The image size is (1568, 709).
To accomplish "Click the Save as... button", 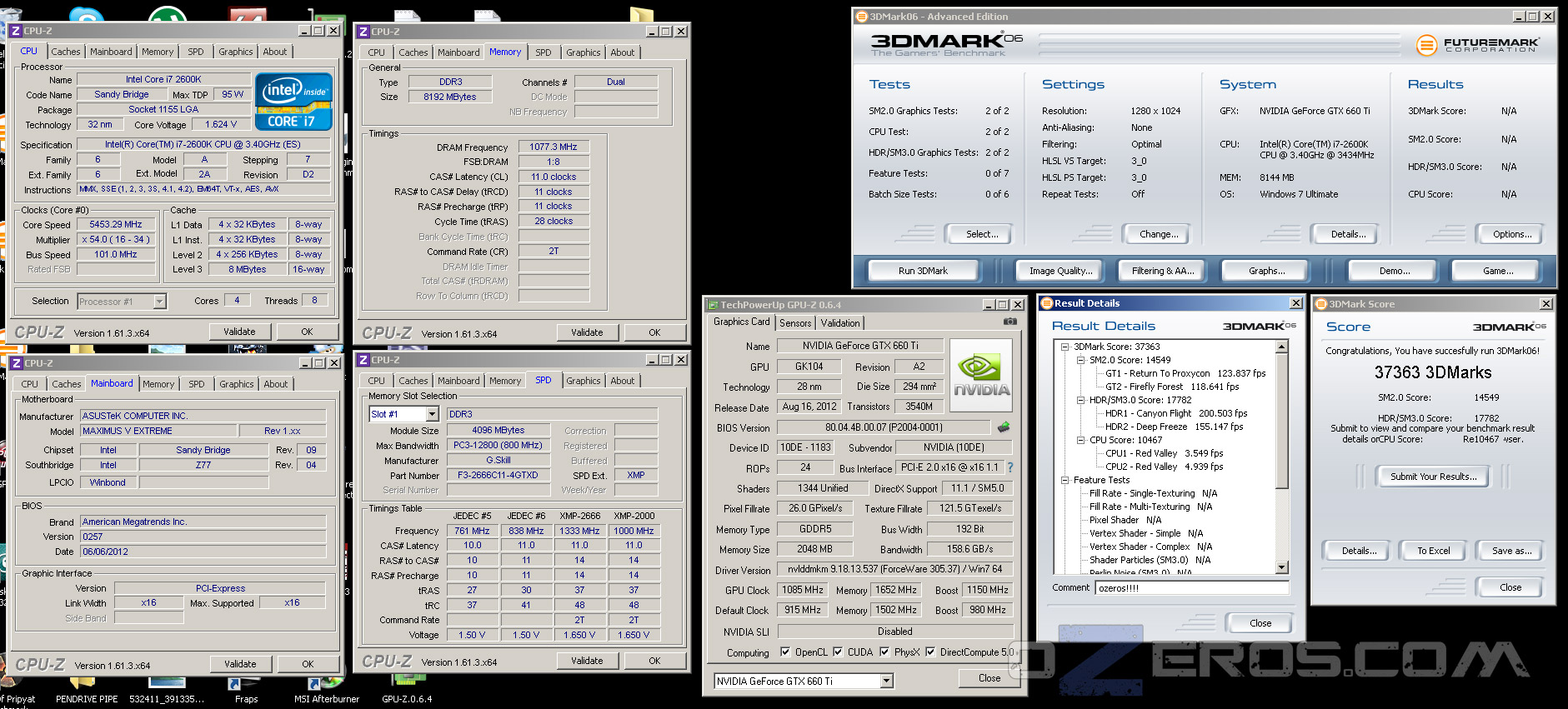I will pos(1511,551).
